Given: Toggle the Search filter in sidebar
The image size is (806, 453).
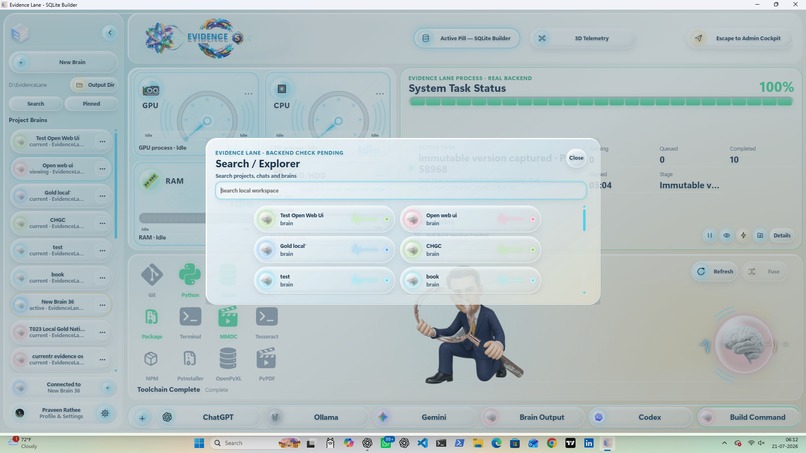Looking at the screenshot, I should tap(35, 104).
